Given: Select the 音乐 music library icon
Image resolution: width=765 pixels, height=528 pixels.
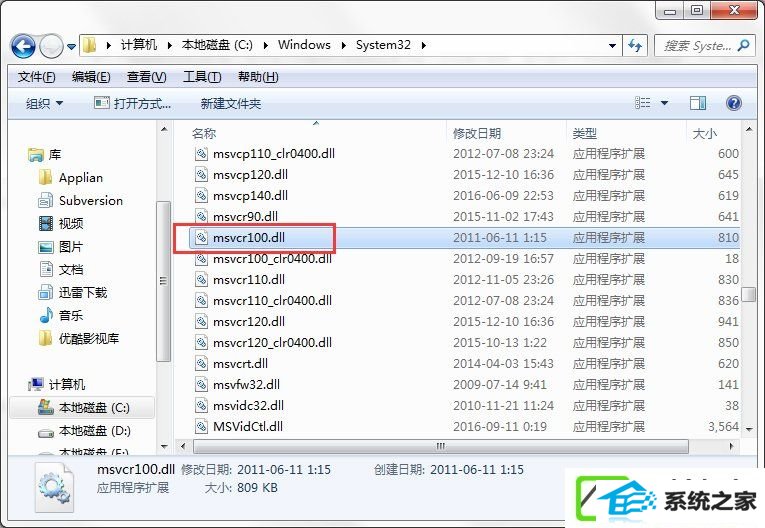Looking at the screenshot, I should coord(46,315).
